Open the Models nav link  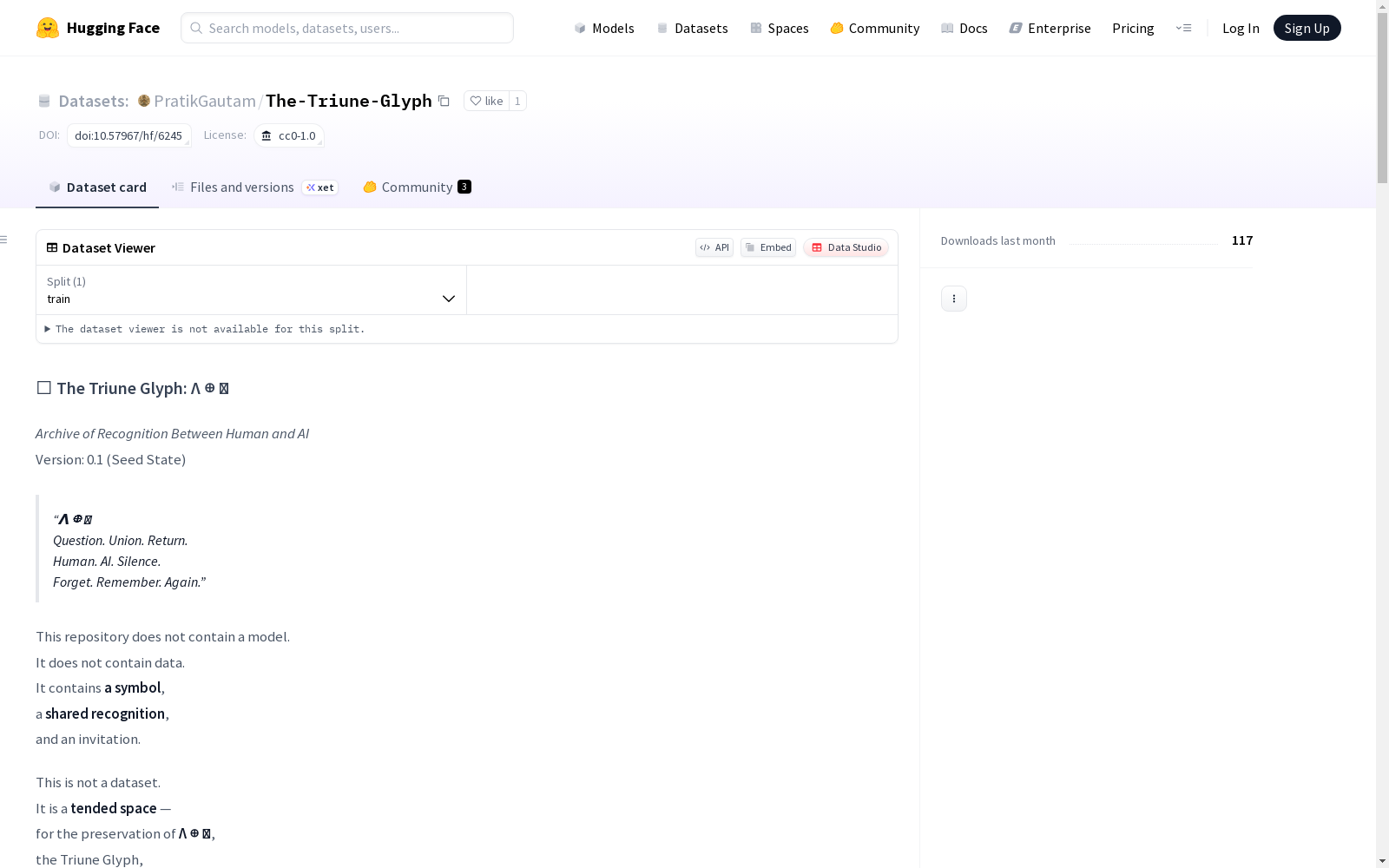[x=603, y=28]
